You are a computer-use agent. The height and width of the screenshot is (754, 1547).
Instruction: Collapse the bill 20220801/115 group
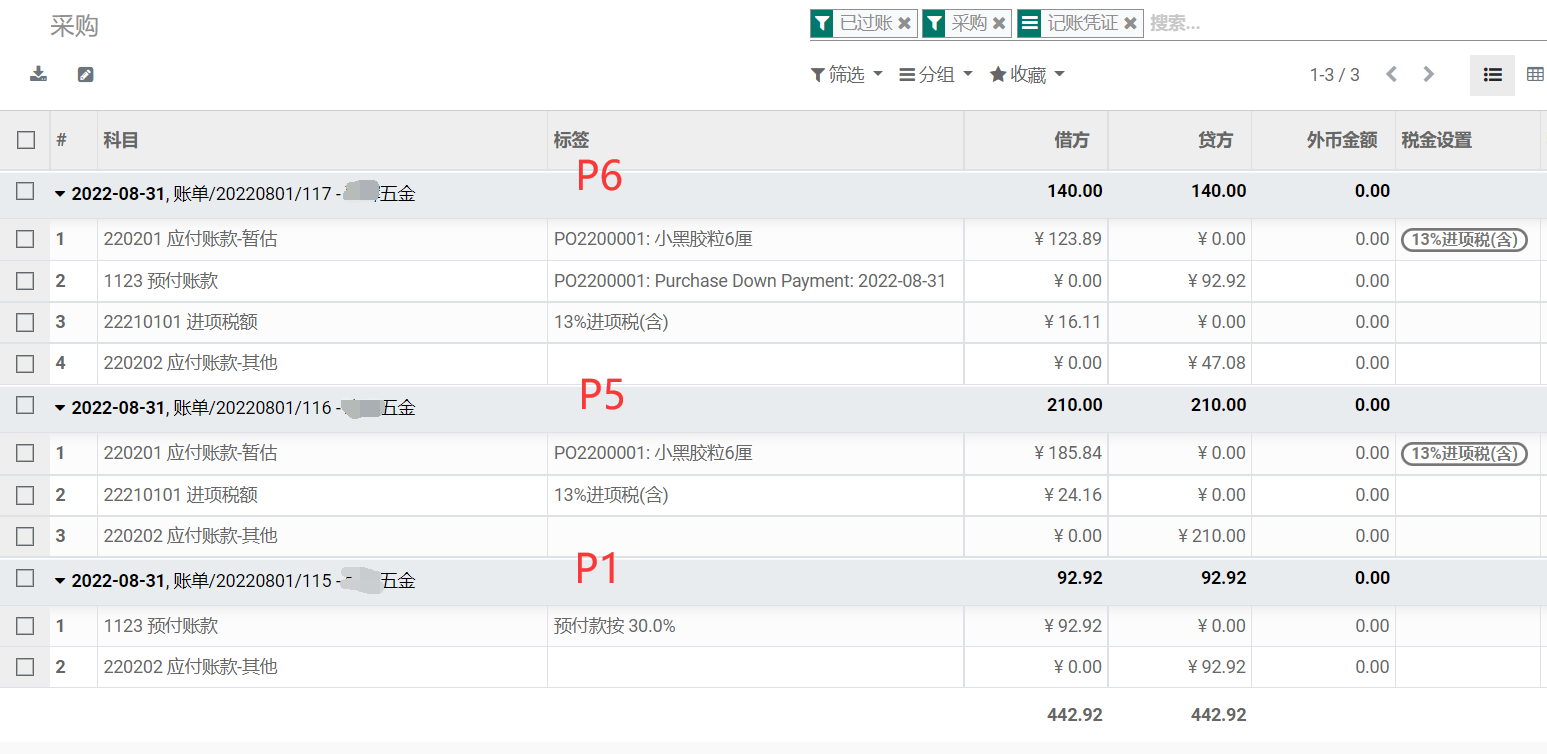(60, 579)
